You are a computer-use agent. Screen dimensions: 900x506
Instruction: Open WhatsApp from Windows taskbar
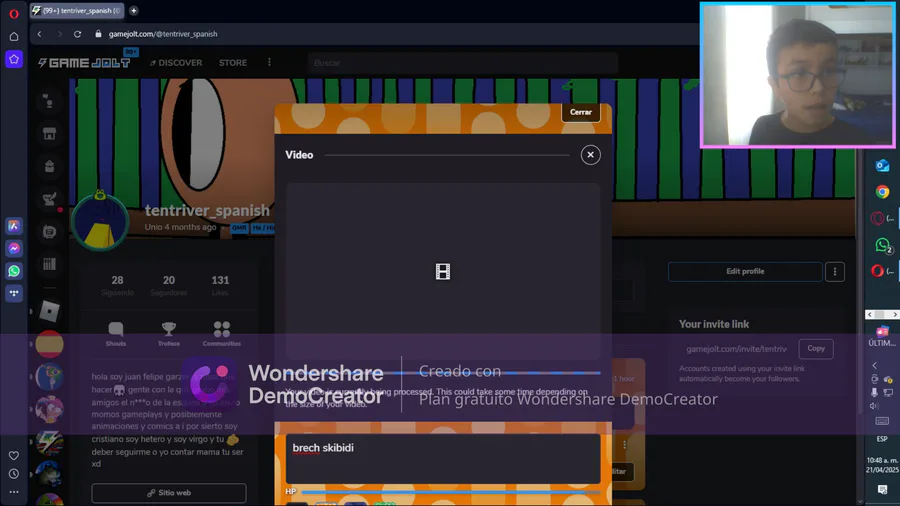(883, 245)
